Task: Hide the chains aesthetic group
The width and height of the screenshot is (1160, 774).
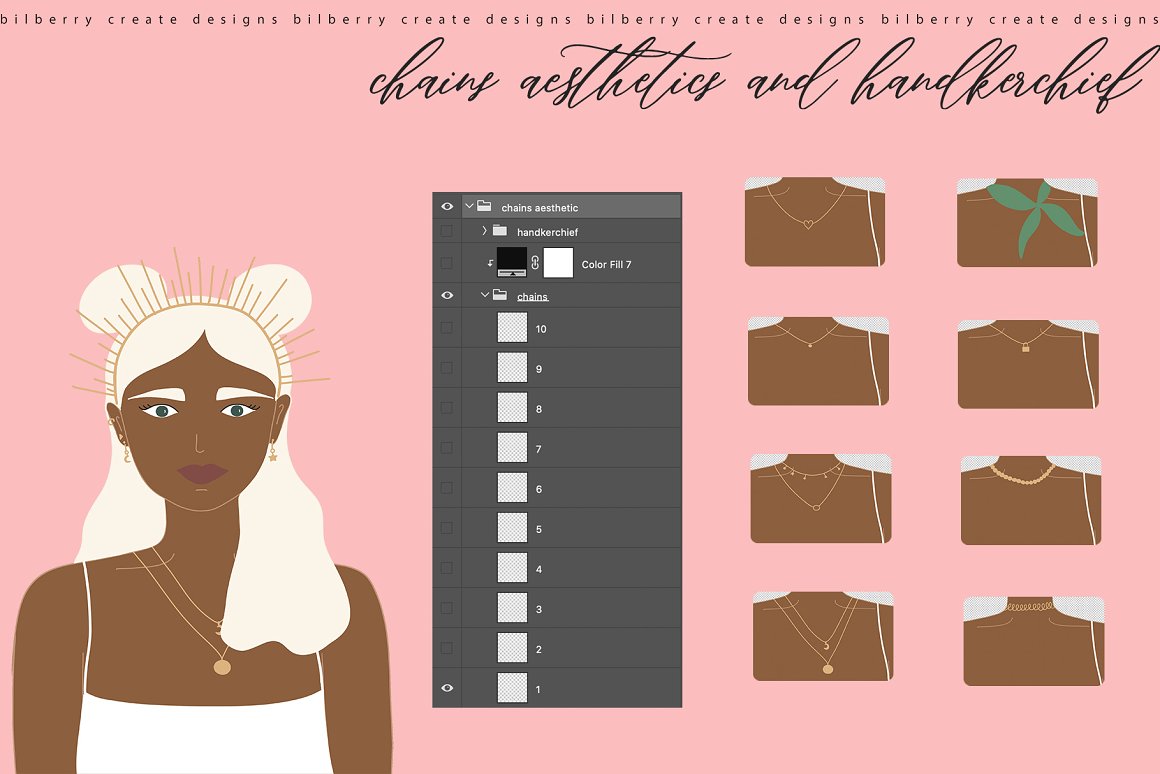Action: [x=447, y=207]
